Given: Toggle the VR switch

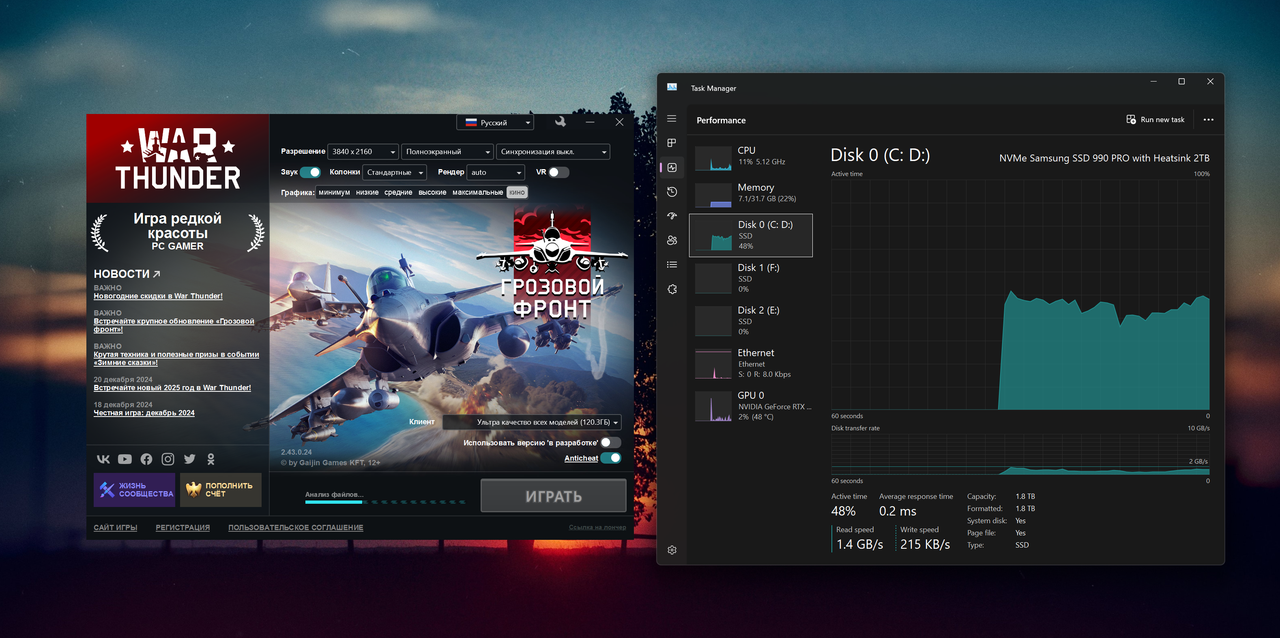Looking at the screenshot, I should [558, 172].
